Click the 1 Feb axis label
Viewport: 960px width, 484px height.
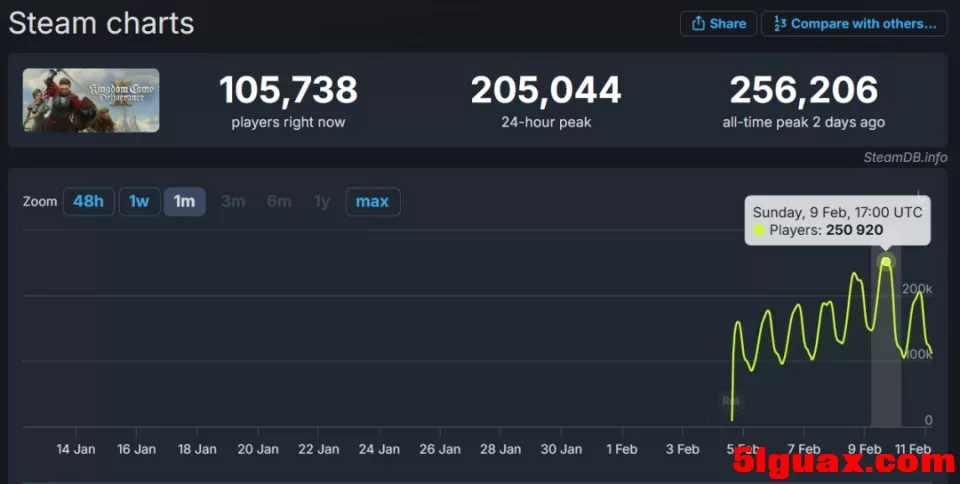(x=622, y=449)
